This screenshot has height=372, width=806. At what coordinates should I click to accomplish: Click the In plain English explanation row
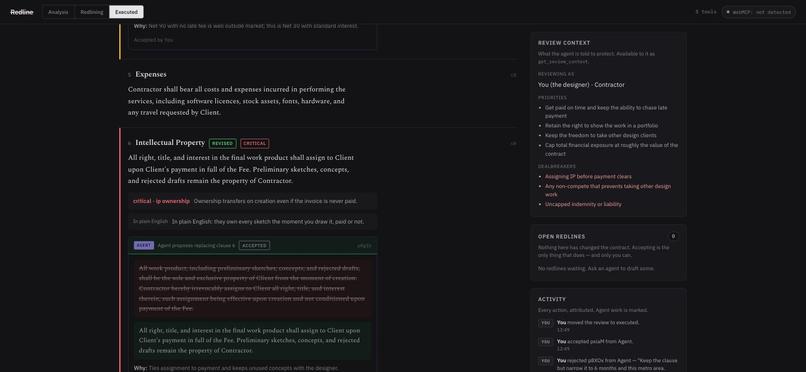252,222
